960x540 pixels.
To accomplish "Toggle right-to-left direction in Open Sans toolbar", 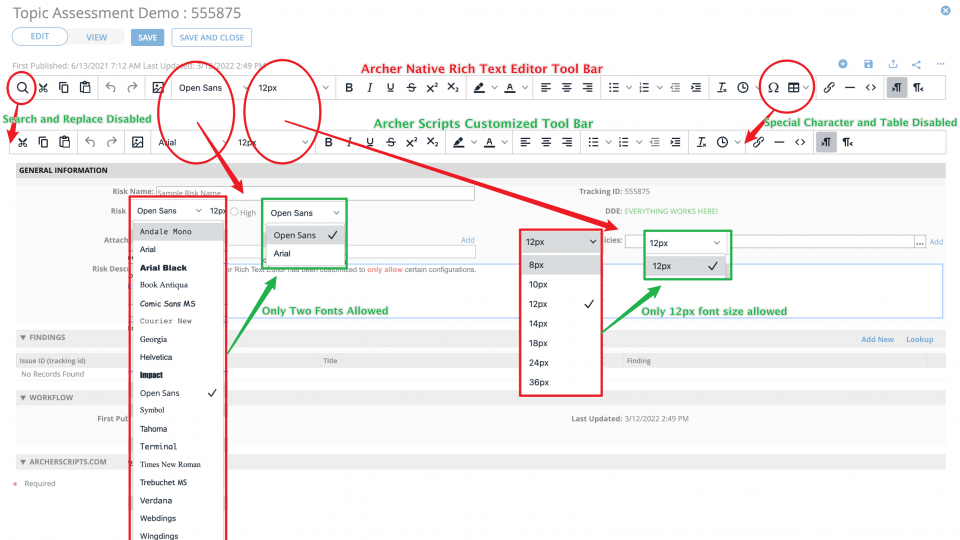I will [x=918, y=88].
